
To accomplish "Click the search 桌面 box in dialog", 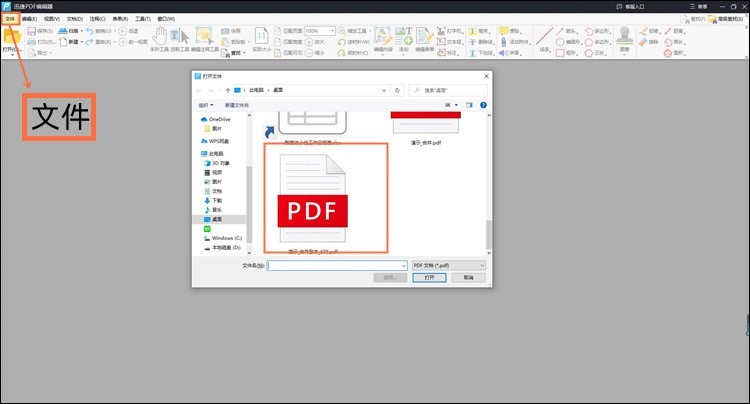I will (449, 90).
